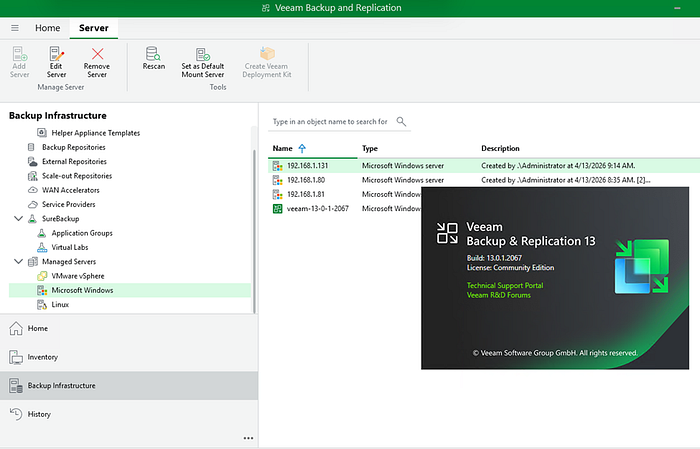Click the Application Groups icon

pyautogui.click(x=42, y=233)
